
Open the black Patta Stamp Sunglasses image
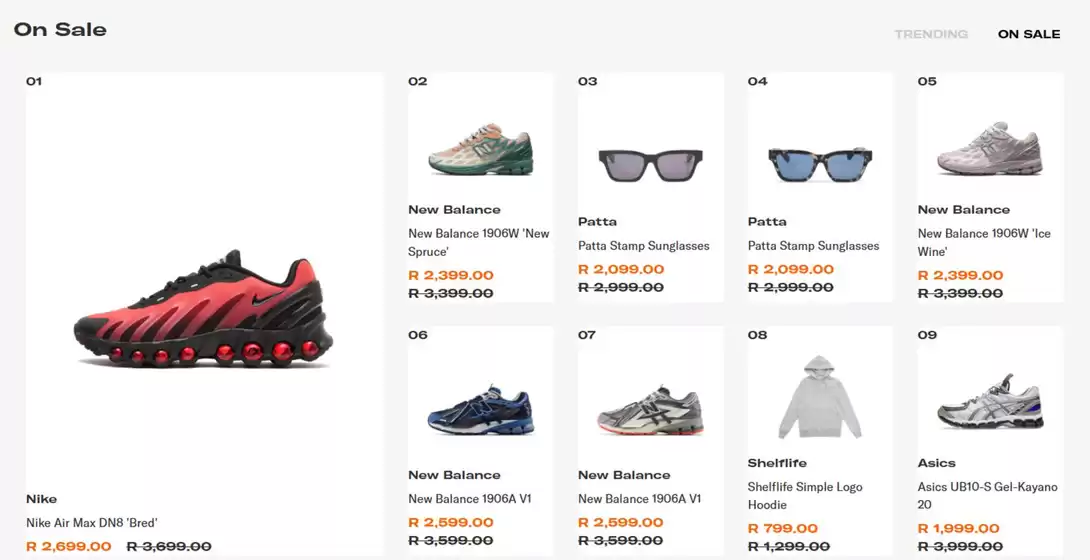[650, 163]
